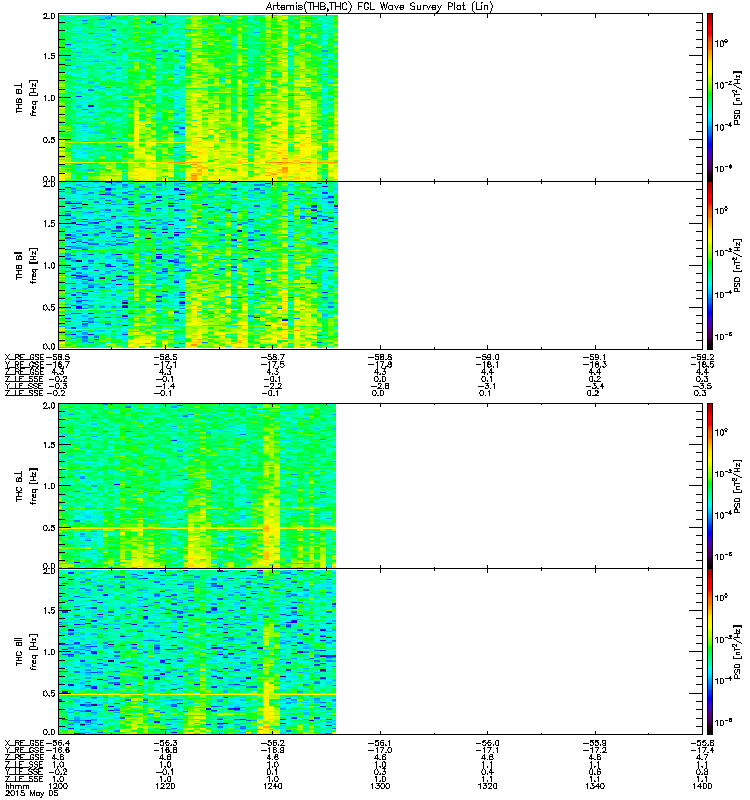This screenshot has width=750, height=800.
Task: Click the color bar beside the THC B-parallel panel
Action: click(710, 652)
